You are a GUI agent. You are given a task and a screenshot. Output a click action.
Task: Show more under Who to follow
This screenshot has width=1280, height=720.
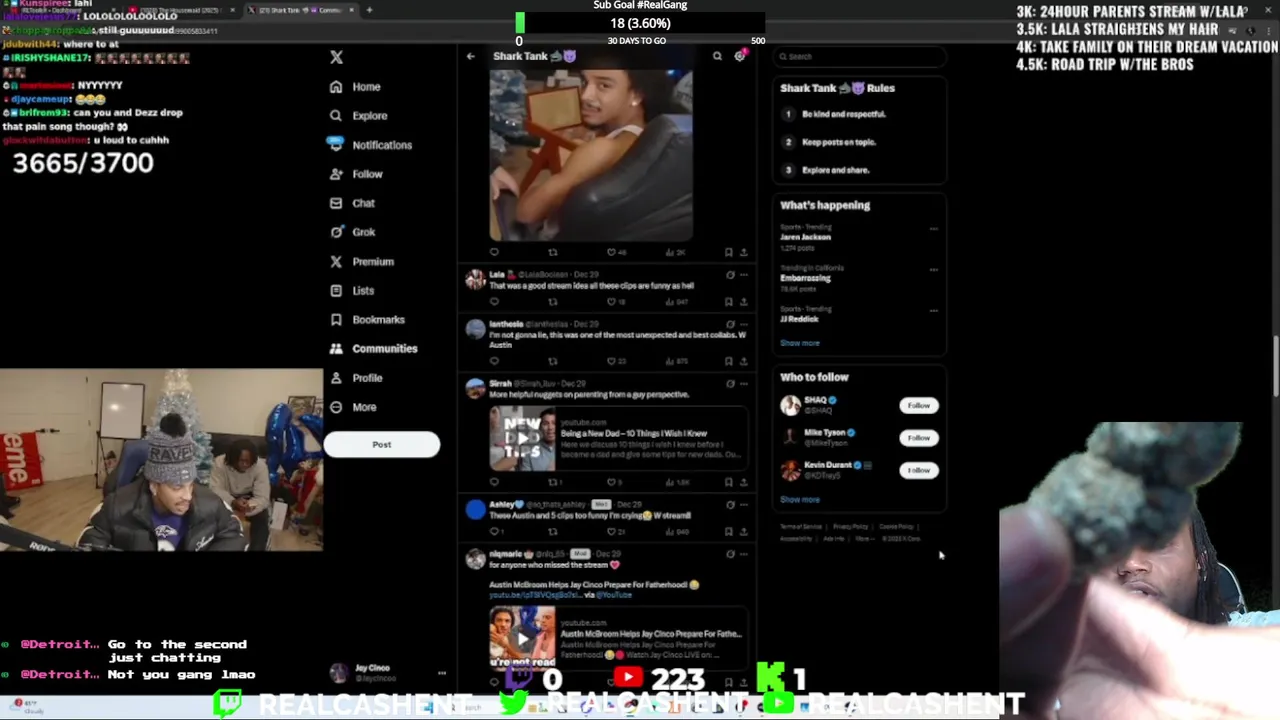(800, 500)
